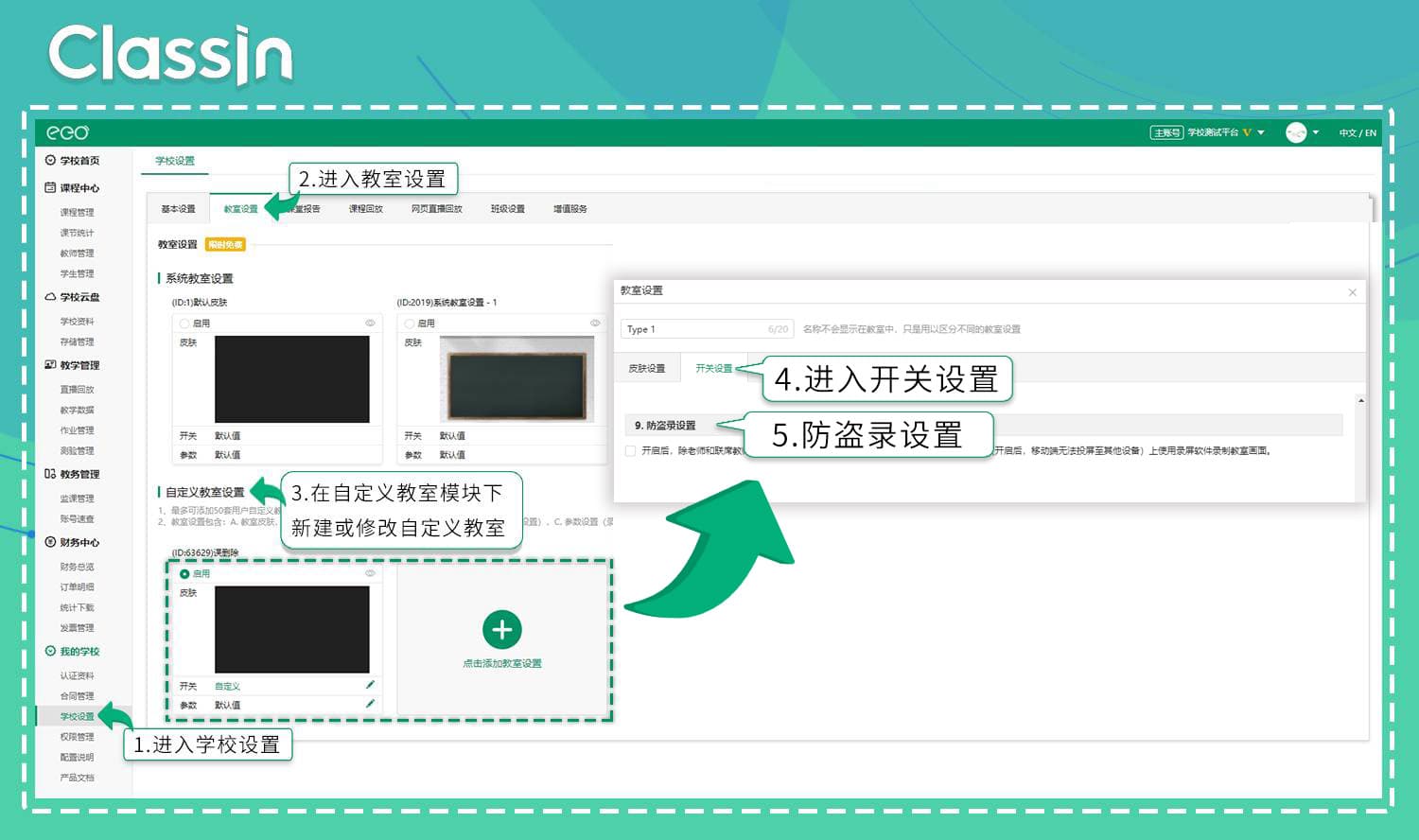
Task: Switch to the 网页直播回放 tab
Action: 437,209
